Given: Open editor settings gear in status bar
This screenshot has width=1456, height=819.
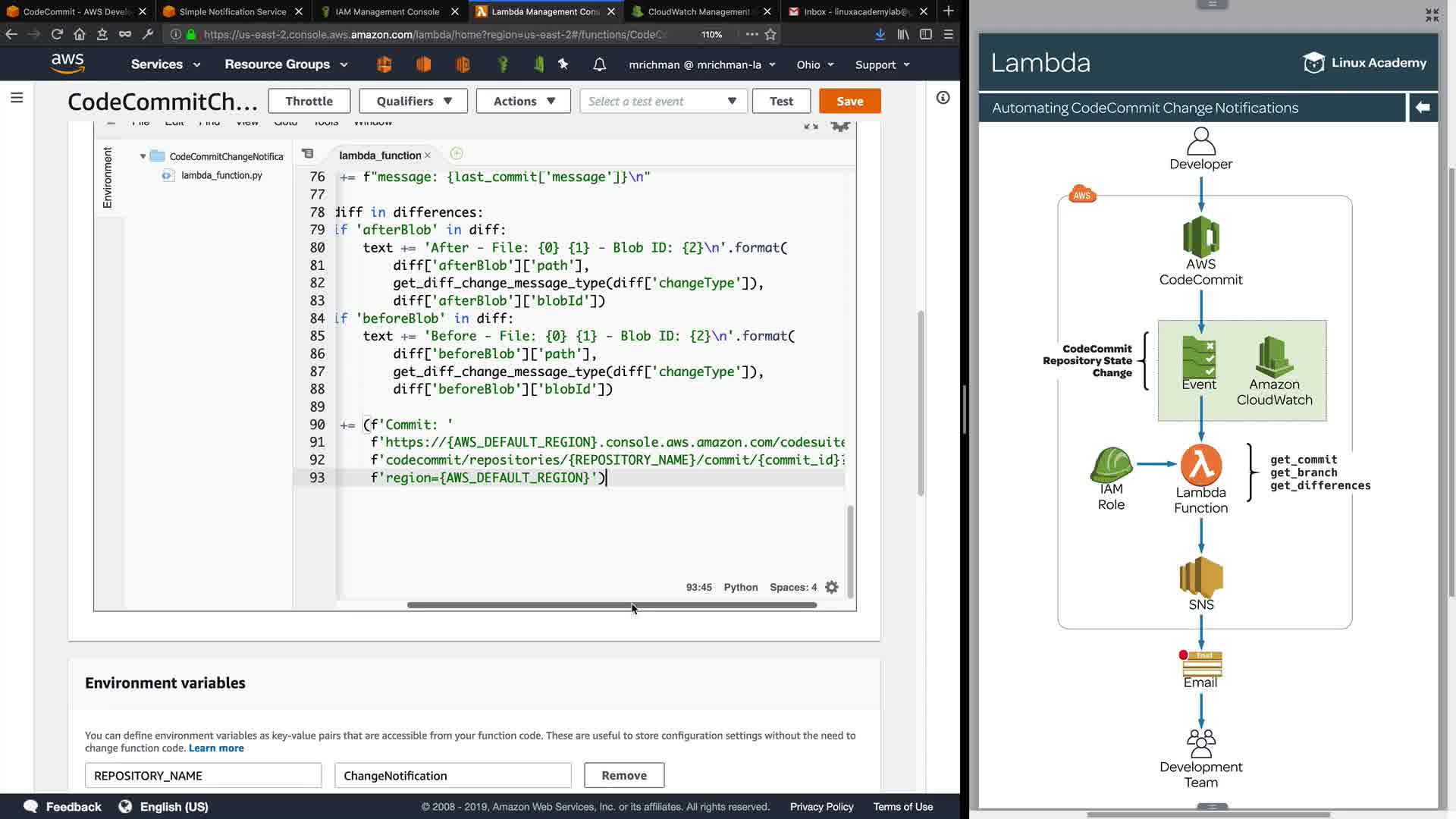Looking at the screenshot, I should click(832, 587).
